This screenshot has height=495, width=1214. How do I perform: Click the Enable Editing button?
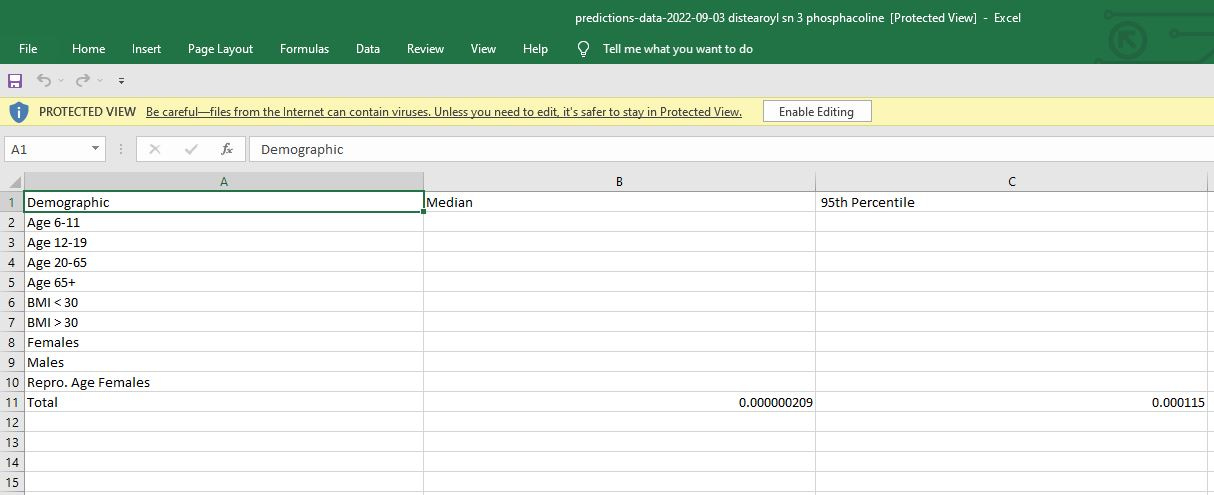click(816, 111)
